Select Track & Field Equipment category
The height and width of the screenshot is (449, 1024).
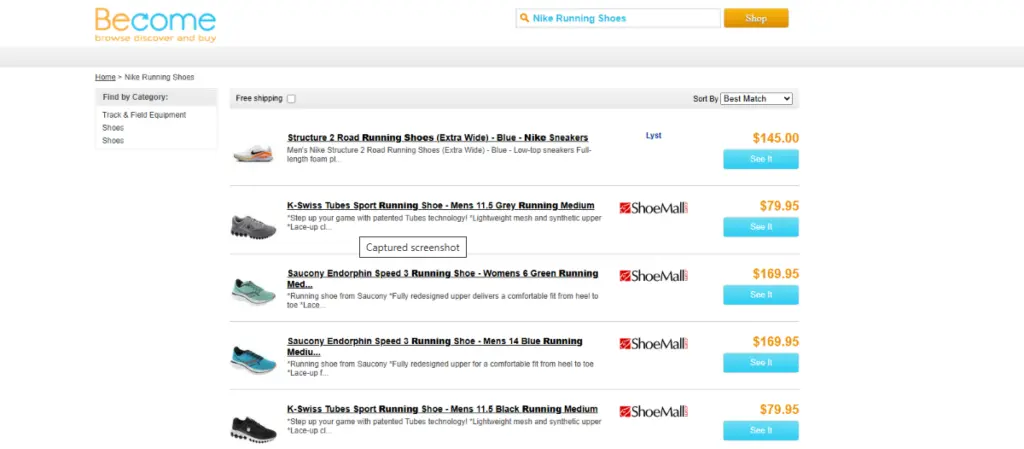pyautogui.click(x=144, y=115)
